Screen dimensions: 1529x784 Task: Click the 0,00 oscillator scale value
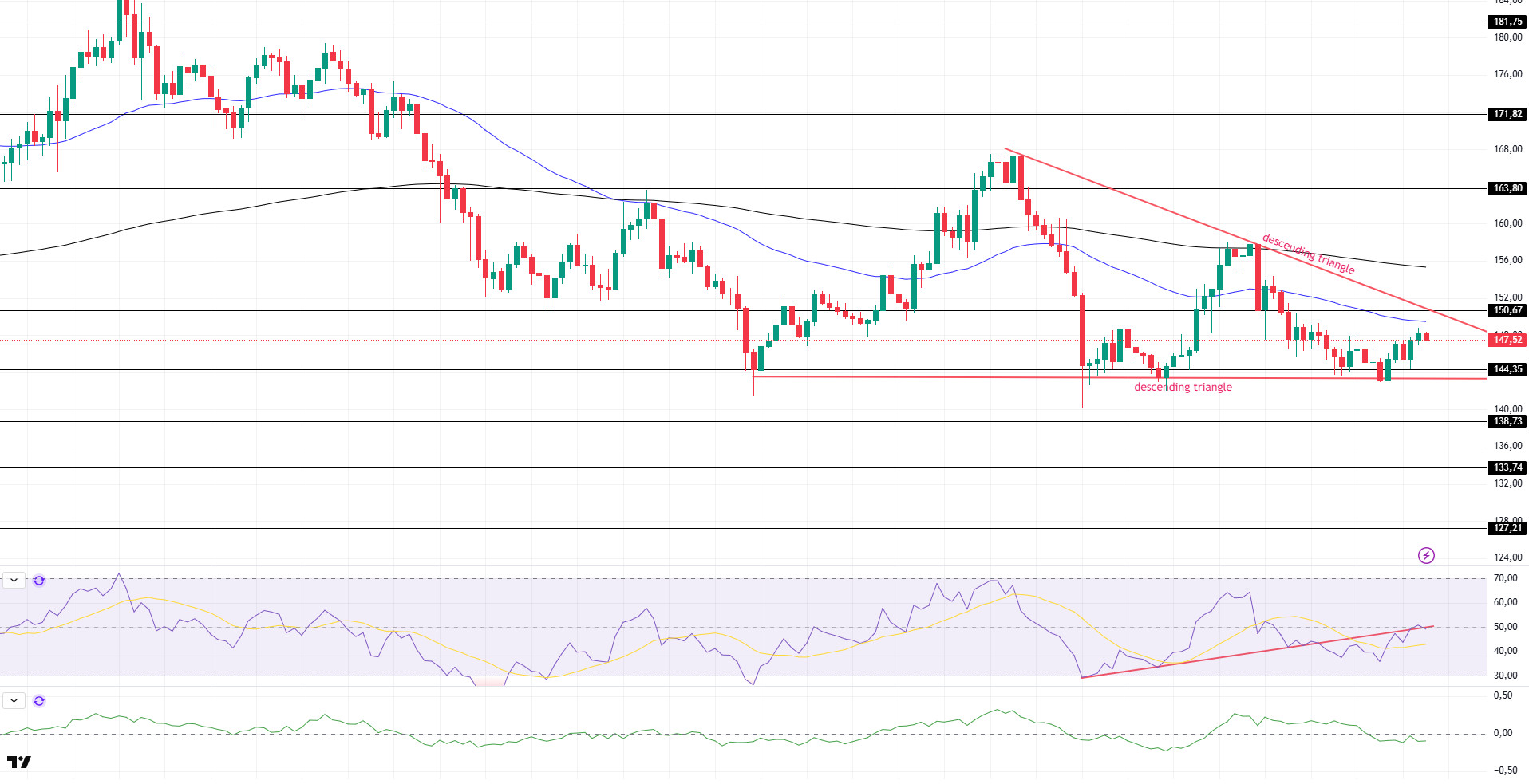1503,733
